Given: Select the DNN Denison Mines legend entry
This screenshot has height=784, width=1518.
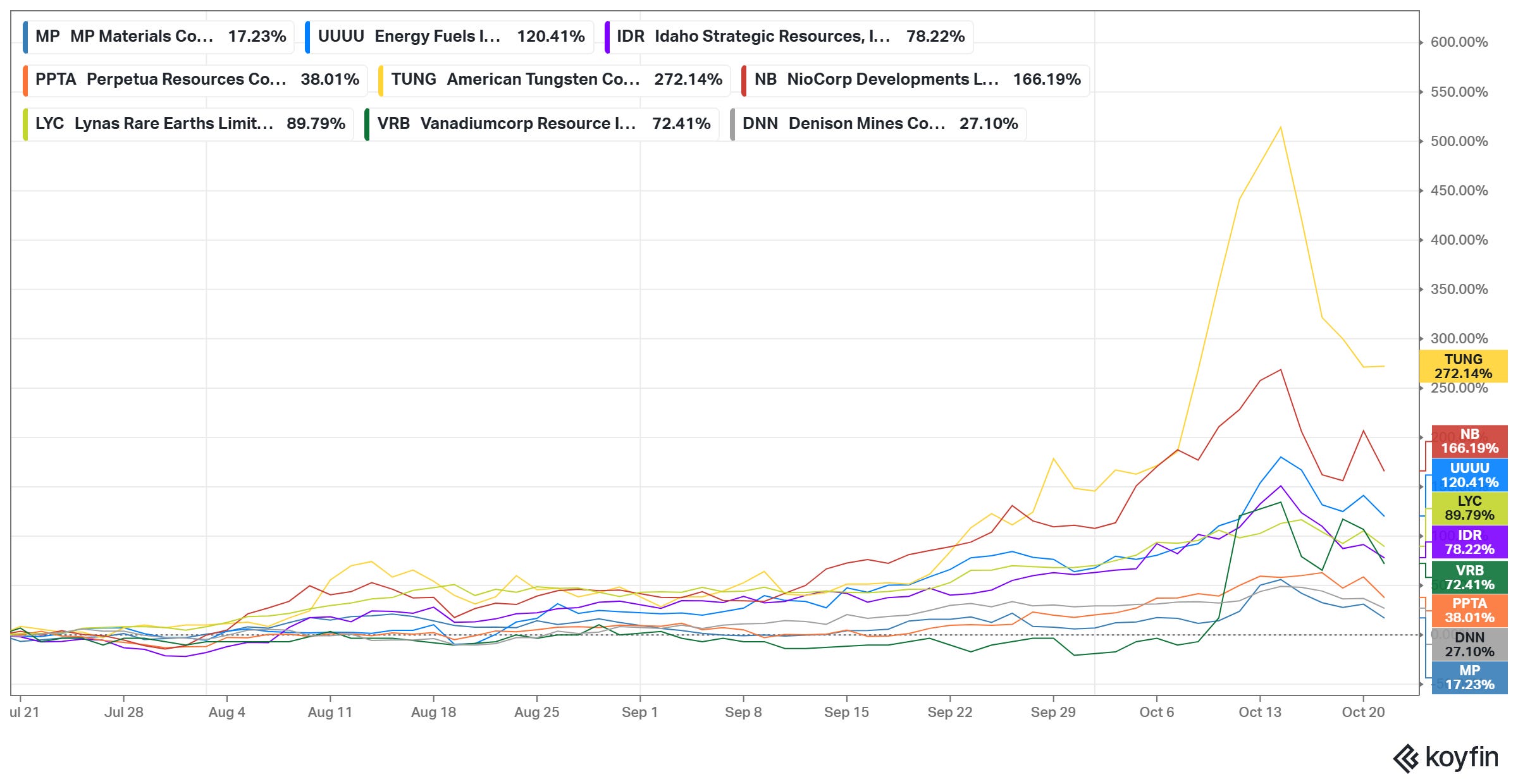Looking at the screenshot, I should (x=879, y=123).
